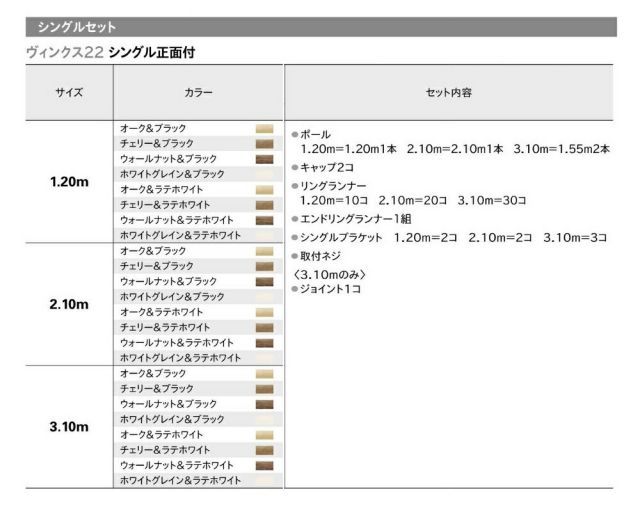
Task: Select the 3.10m size cell
Action: click(x=68, y=427)
